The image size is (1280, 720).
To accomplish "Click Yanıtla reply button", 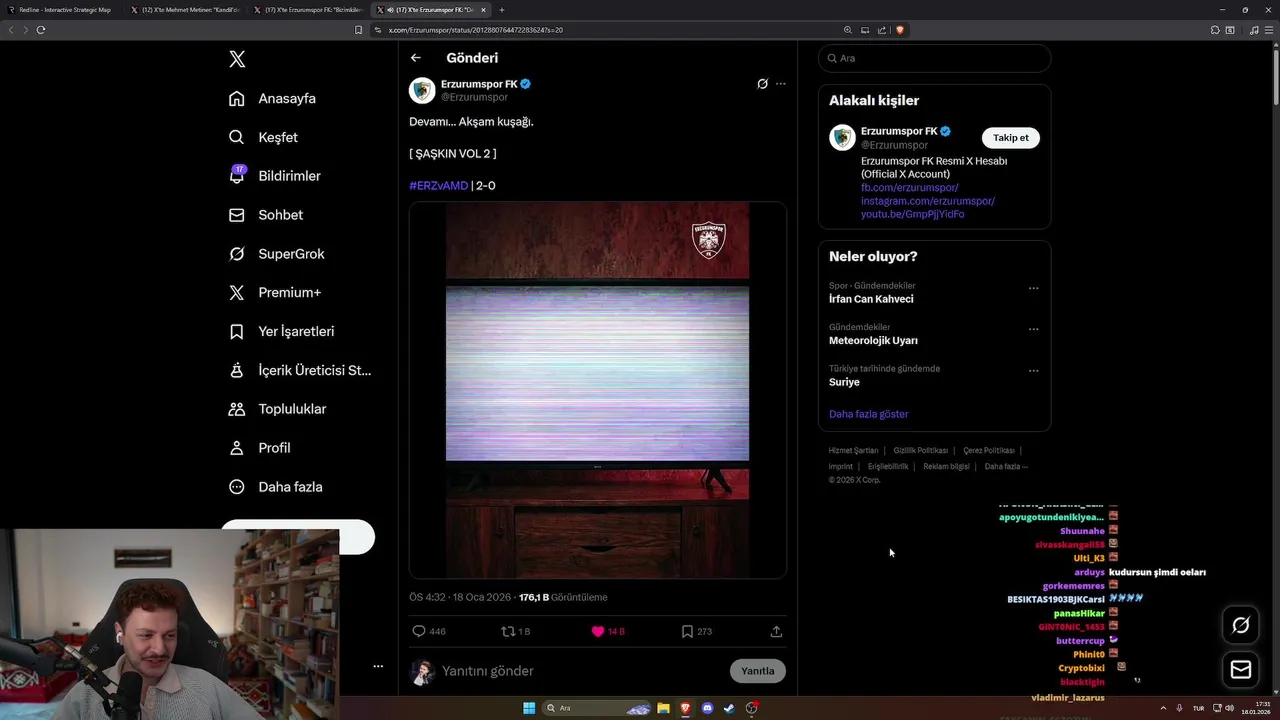I will (757, 671).
